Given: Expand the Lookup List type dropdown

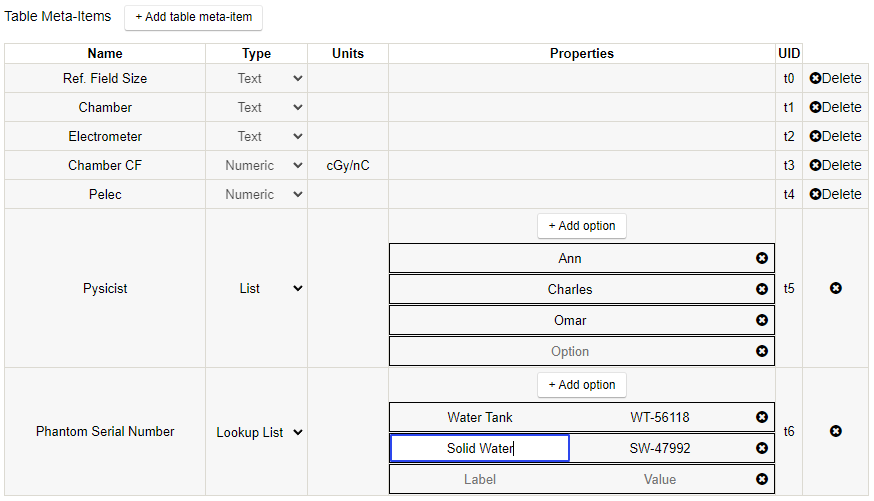Looking at the screenshot, I should tap(257, 433).
